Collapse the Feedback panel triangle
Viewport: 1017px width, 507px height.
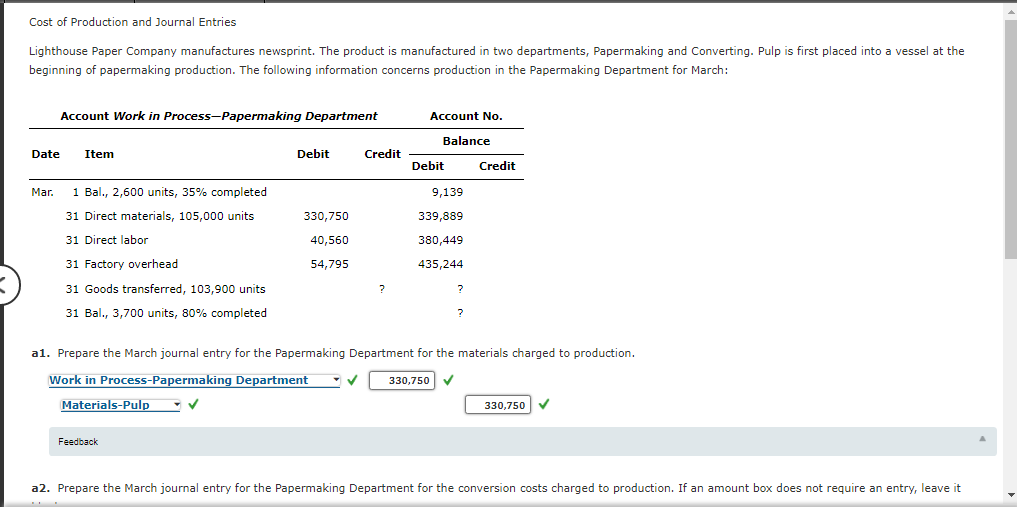click(982, 439)
